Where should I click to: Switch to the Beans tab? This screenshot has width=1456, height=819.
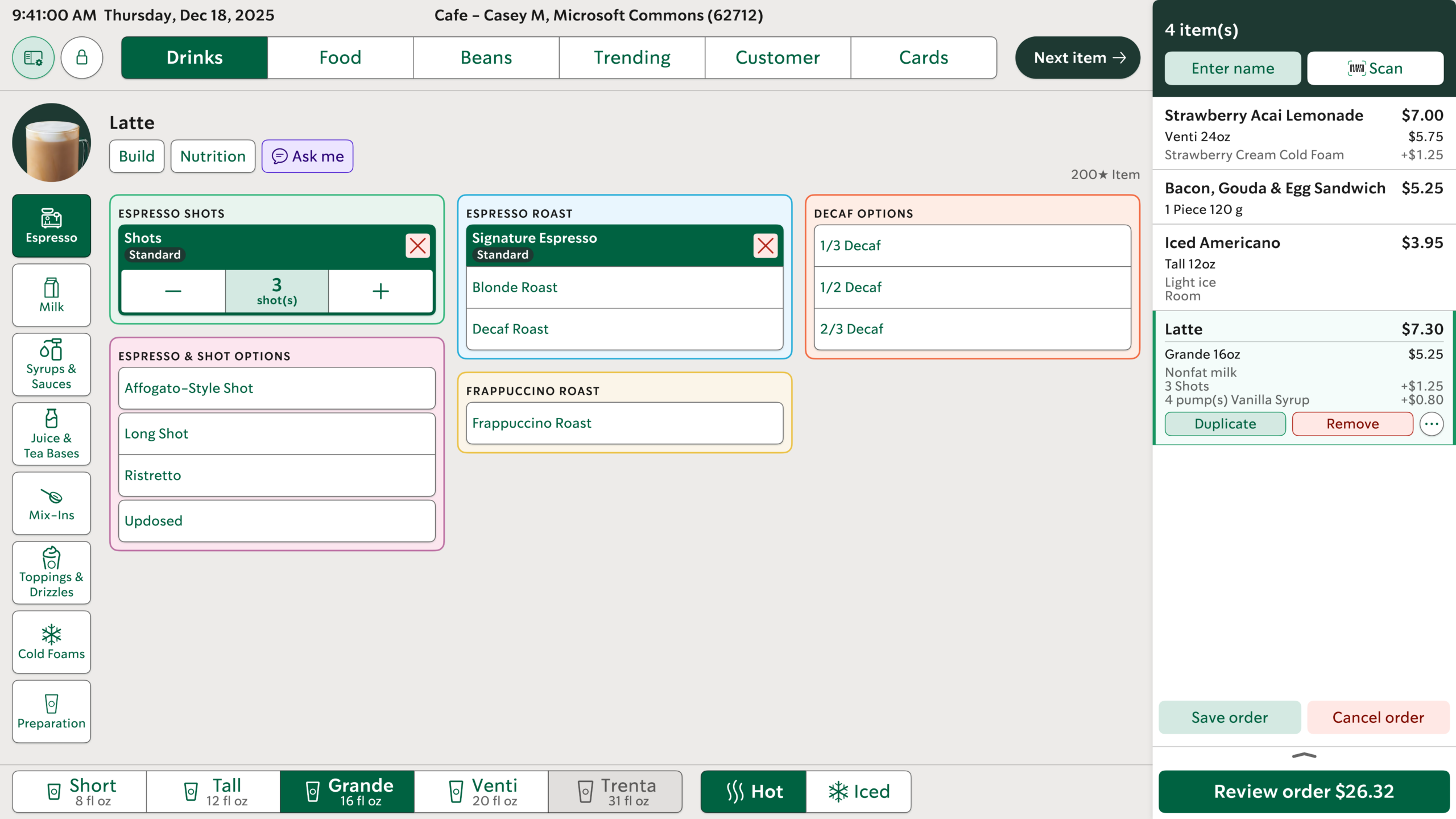[x=486, y=57]
